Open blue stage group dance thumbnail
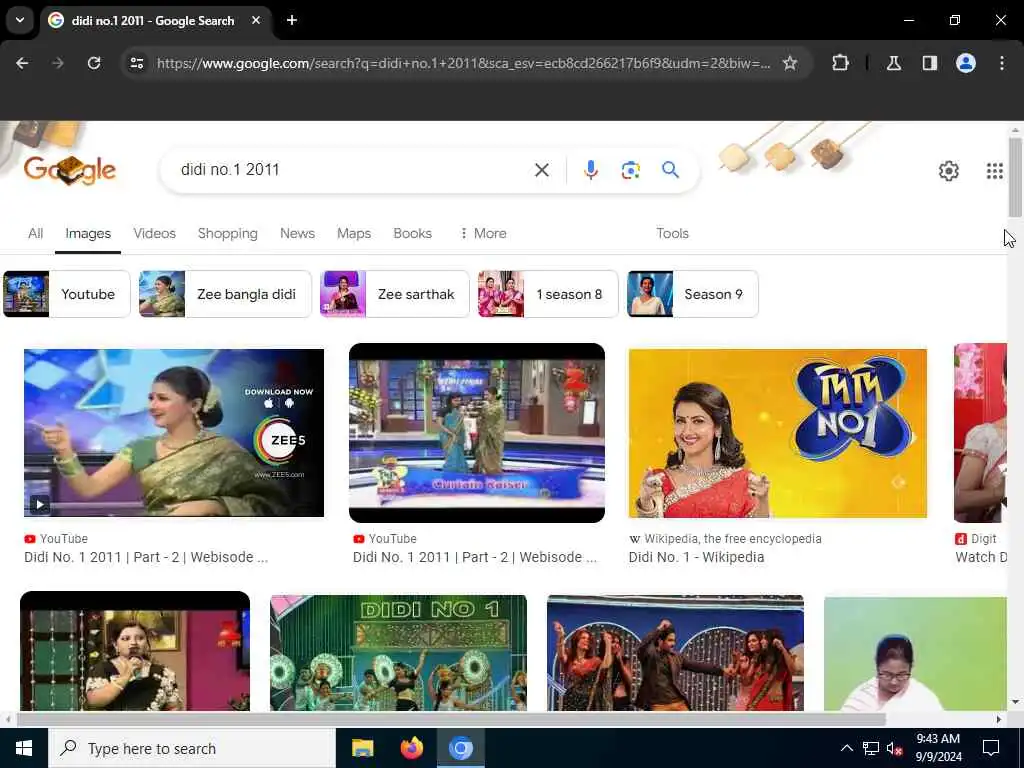 tap(675, 652)
